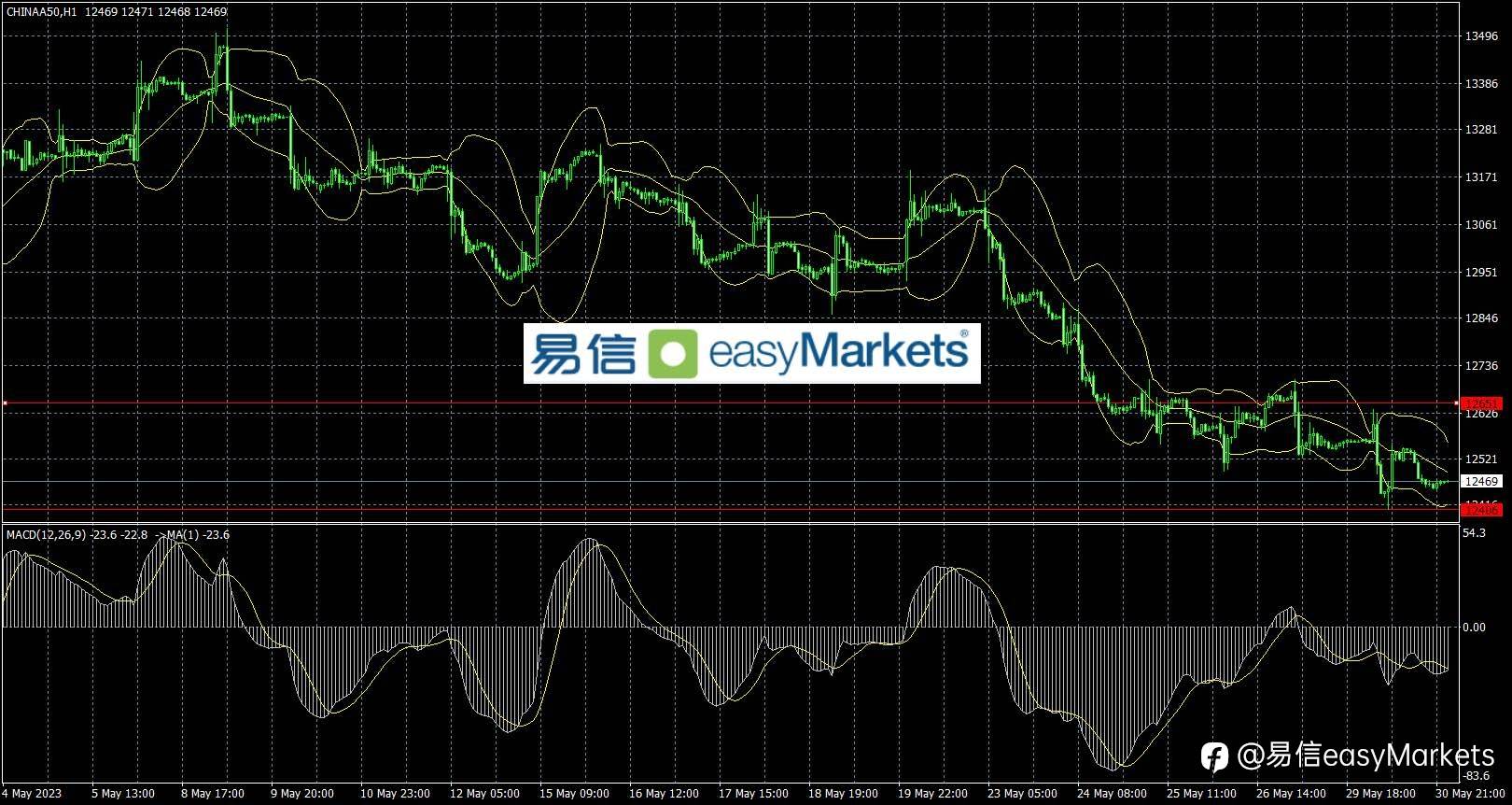Click the MACD(12,26,9) indicator label
The image size is (1512, 805).
click(x=47, y=534)
